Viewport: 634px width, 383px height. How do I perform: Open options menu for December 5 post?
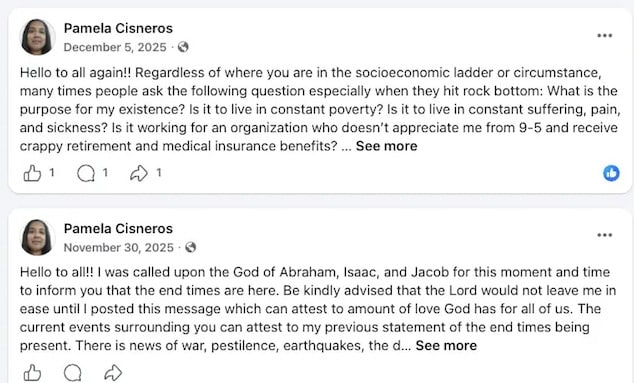click(604, 36)
